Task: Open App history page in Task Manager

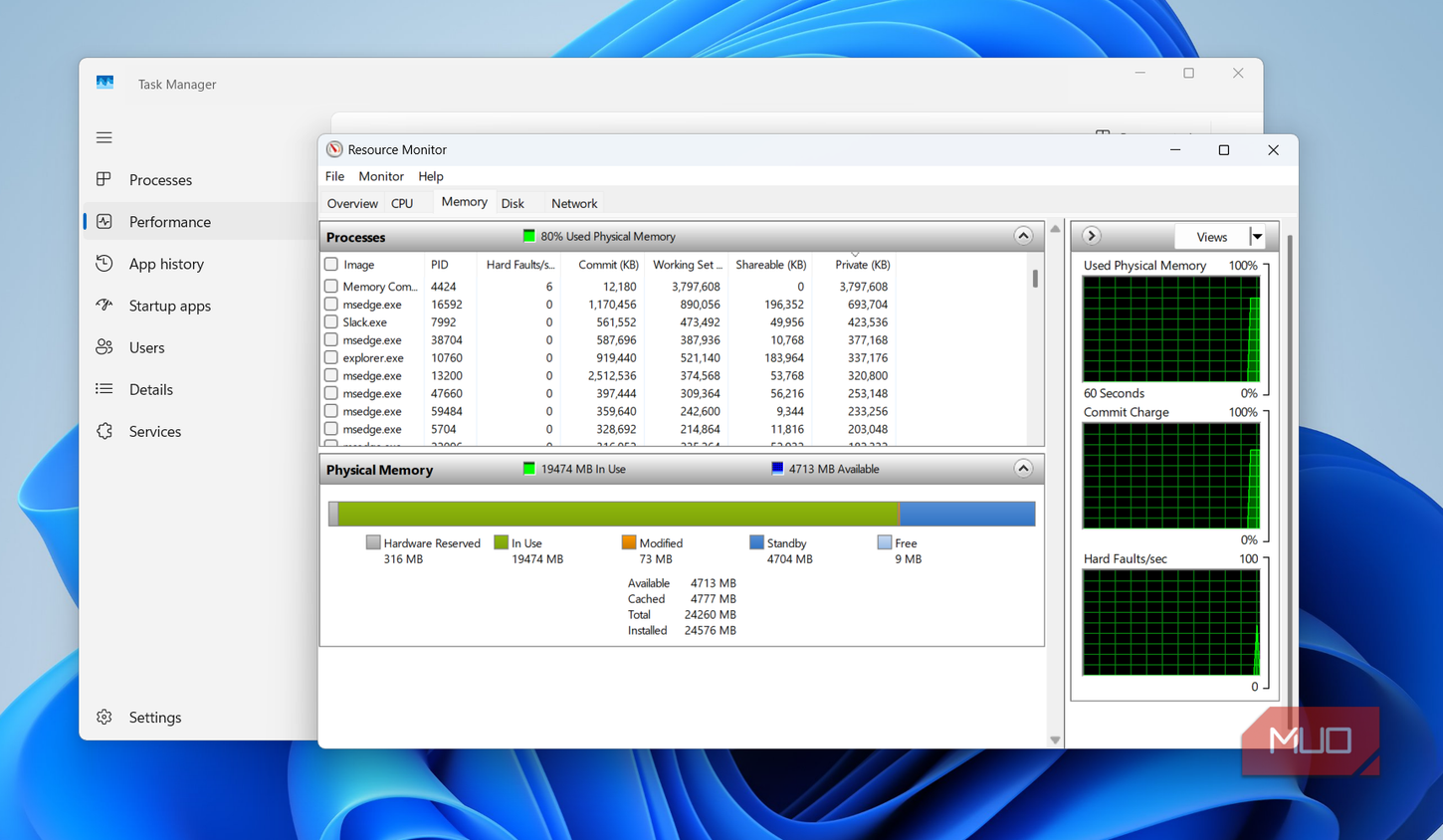Action: click(x=166, y=264)
